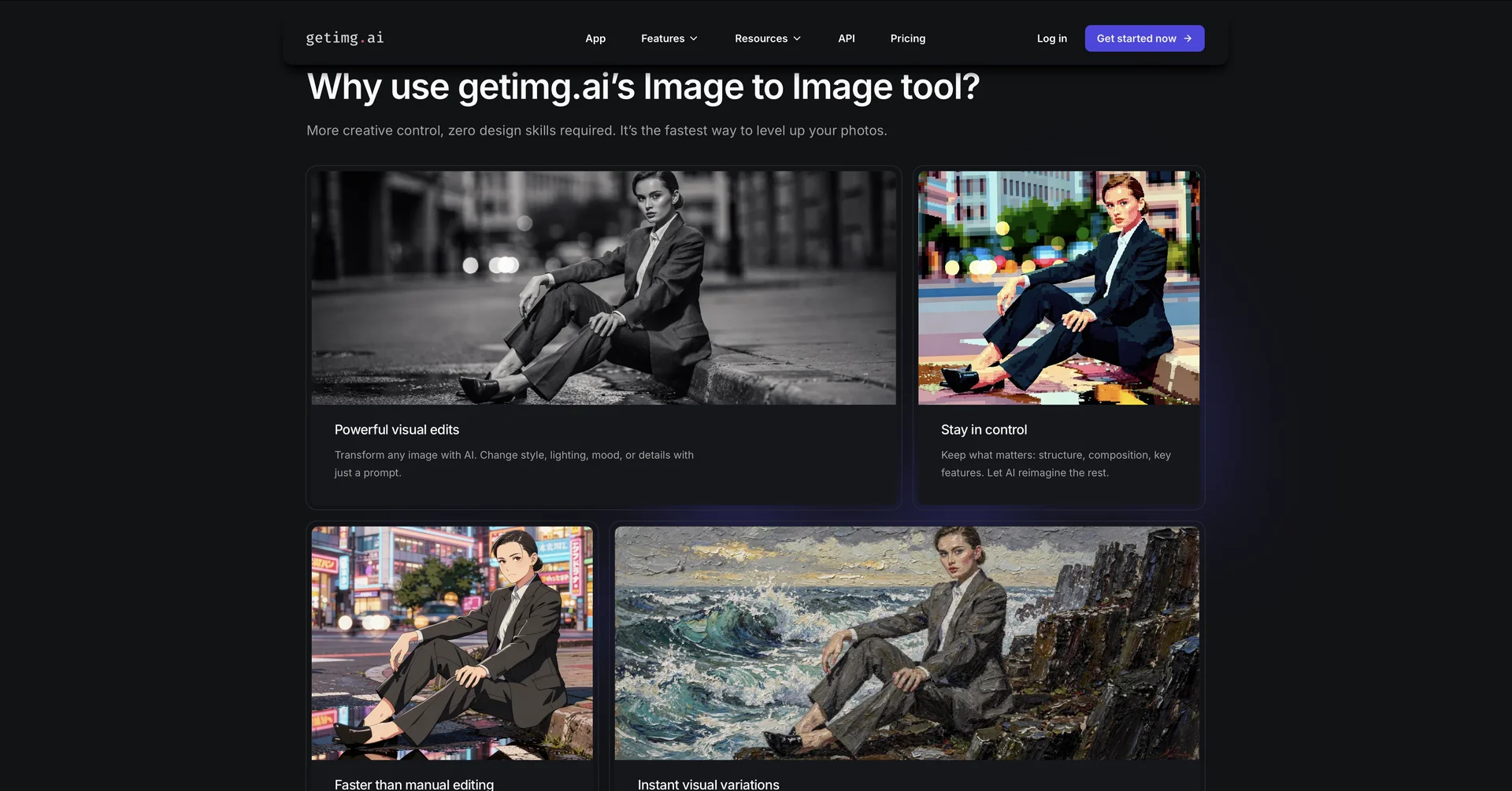
Task: Select the Stay in control card title
Action: pos(984,429)
